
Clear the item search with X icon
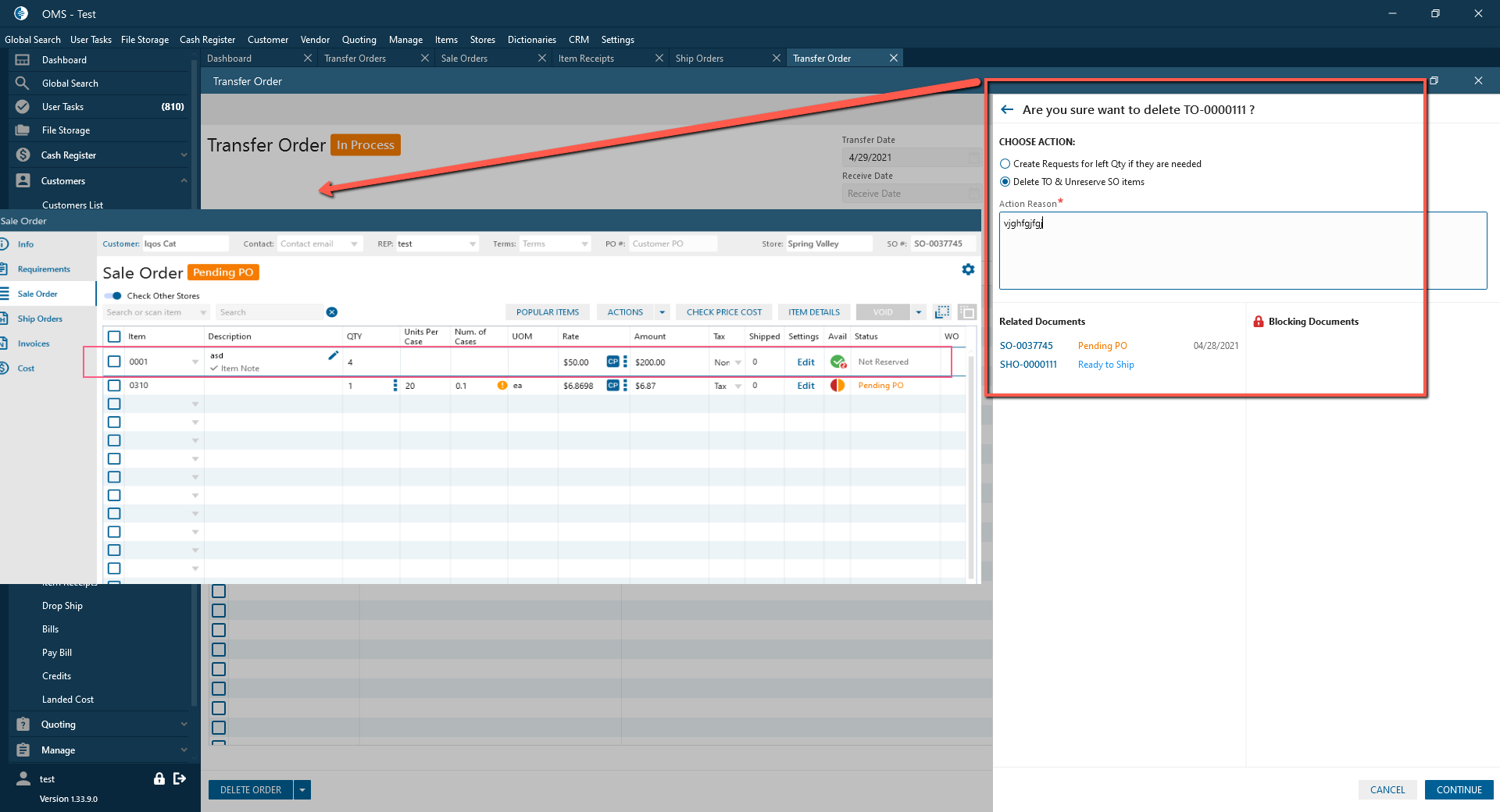click(332, 312)
